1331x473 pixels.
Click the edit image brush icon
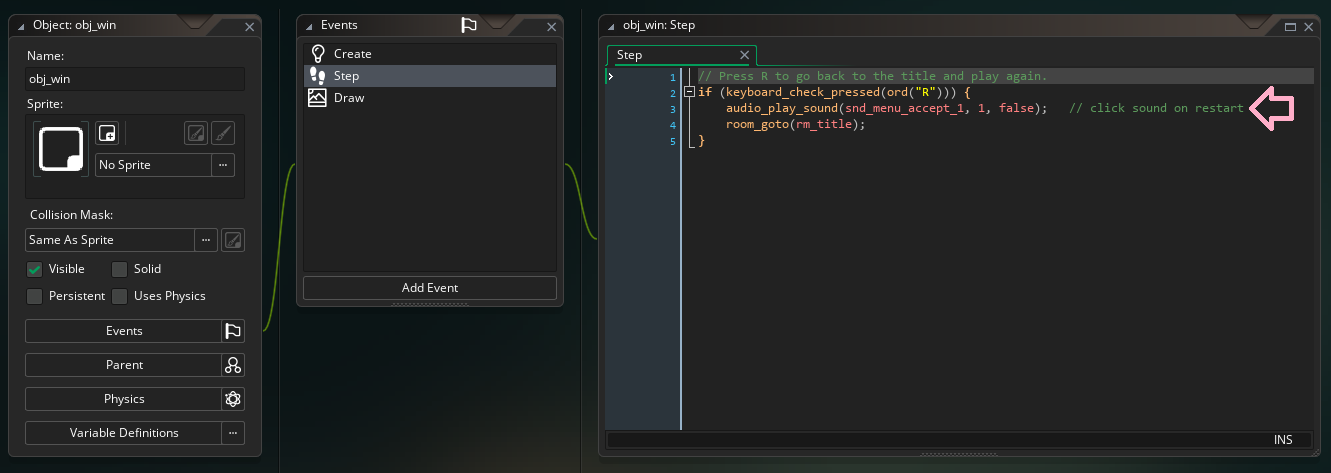pos(223,133)
